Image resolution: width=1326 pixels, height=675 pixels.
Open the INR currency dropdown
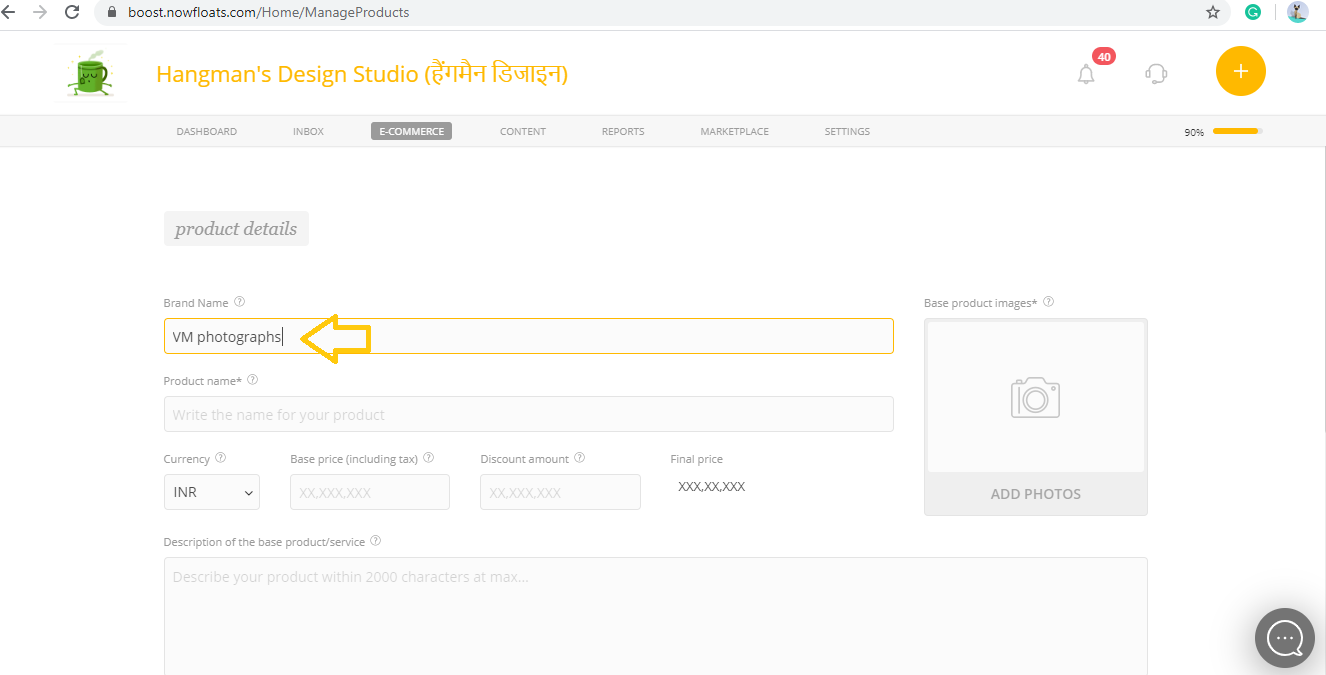tap(212, 492)
